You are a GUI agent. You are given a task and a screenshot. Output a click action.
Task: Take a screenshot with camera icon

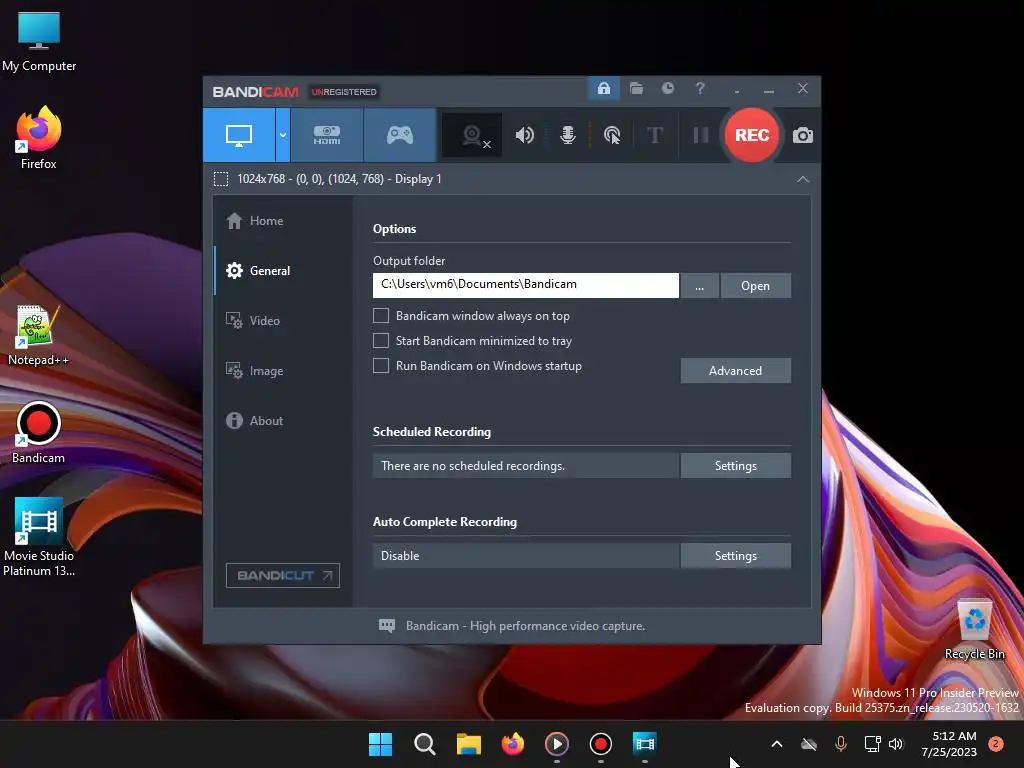point(803,135)
